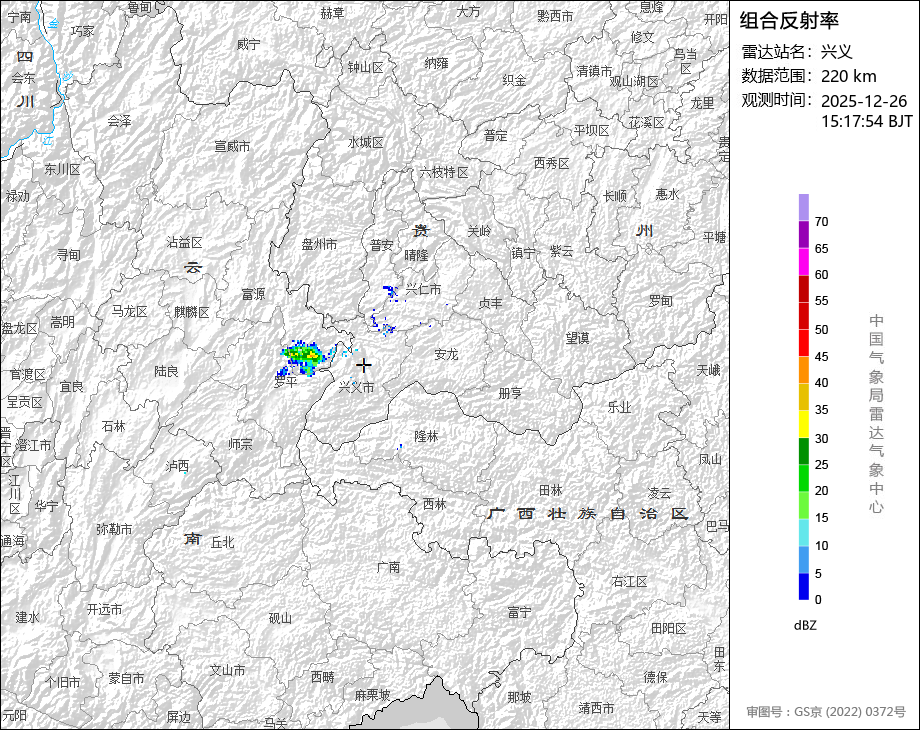Click the 马龙区 map label
The width and height of the screenshot is (920, 730).
(129, 311)
